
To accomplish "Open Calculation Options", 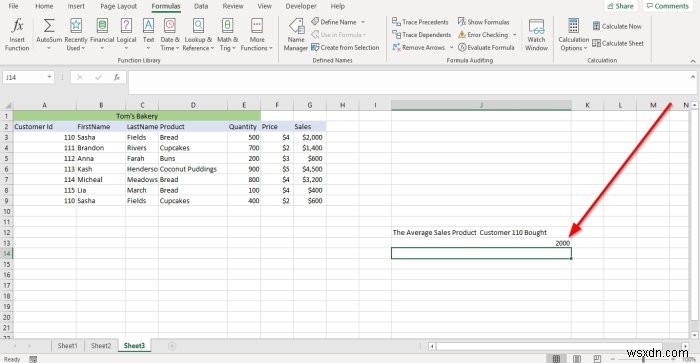I will pyautogui.click(x=574, y=35).
